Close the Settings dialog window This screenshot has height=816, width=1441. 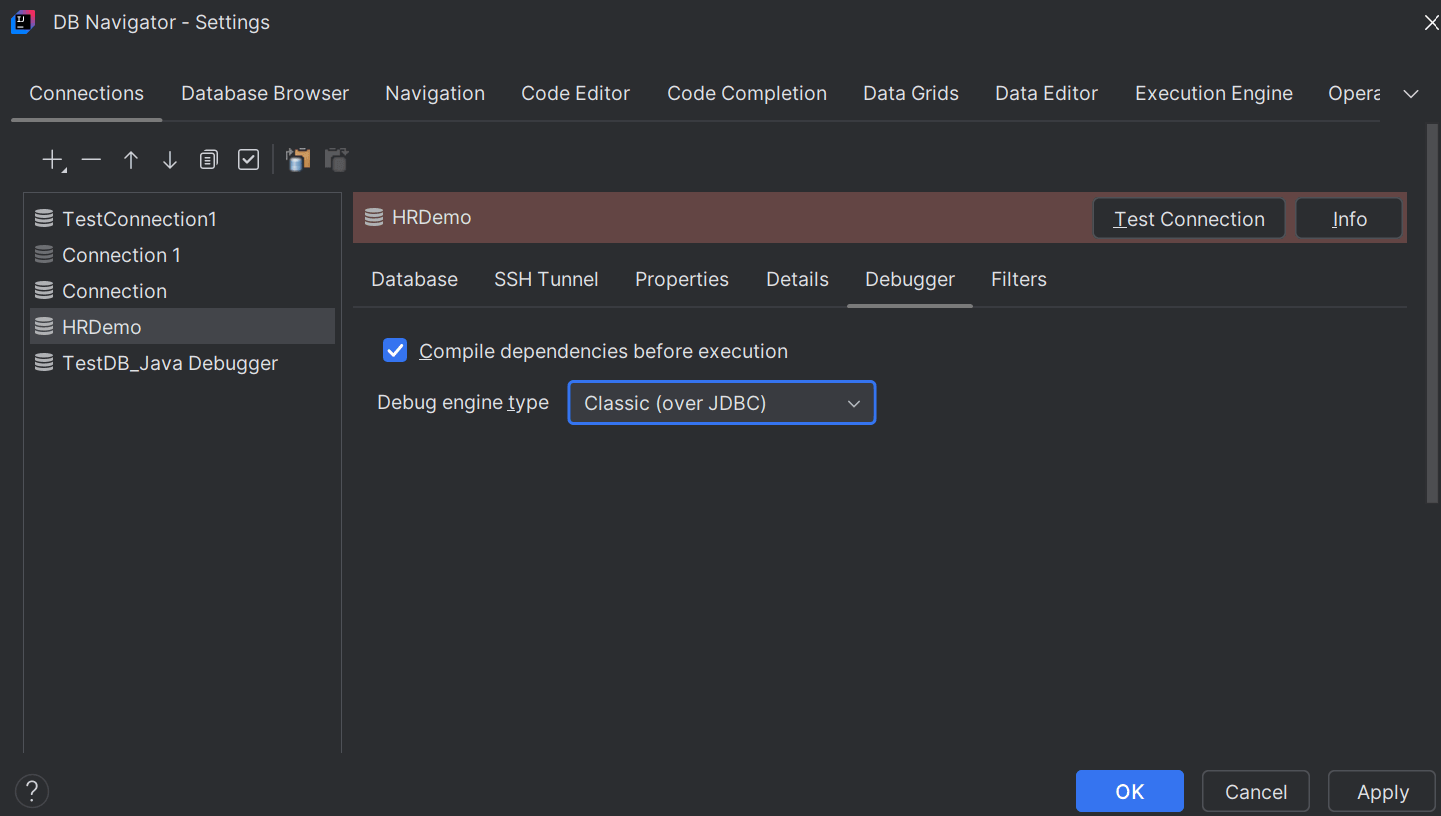(x=1431, y=23)
